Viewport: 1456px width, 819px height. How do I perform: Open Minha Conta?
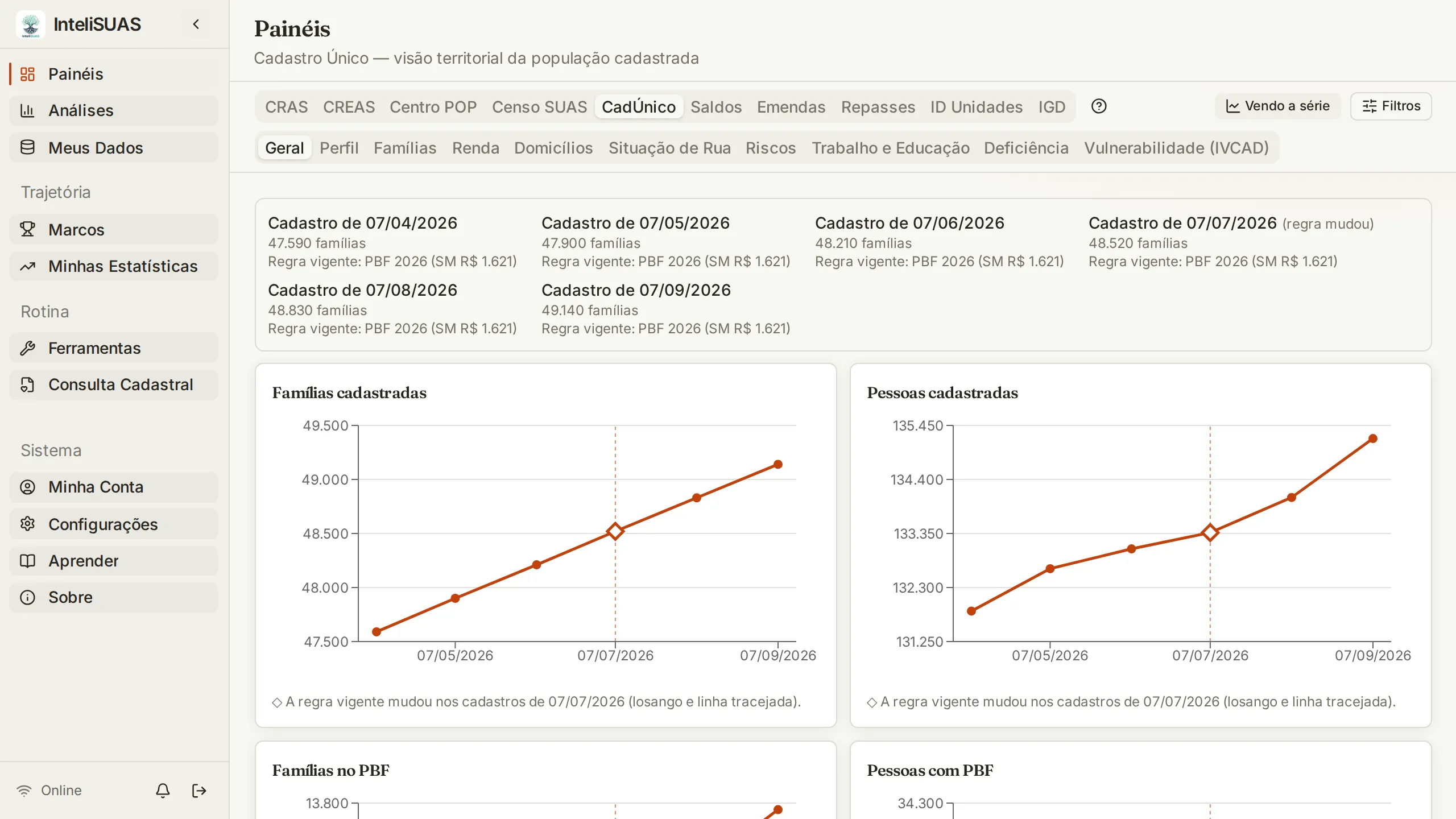click(114, 487)
